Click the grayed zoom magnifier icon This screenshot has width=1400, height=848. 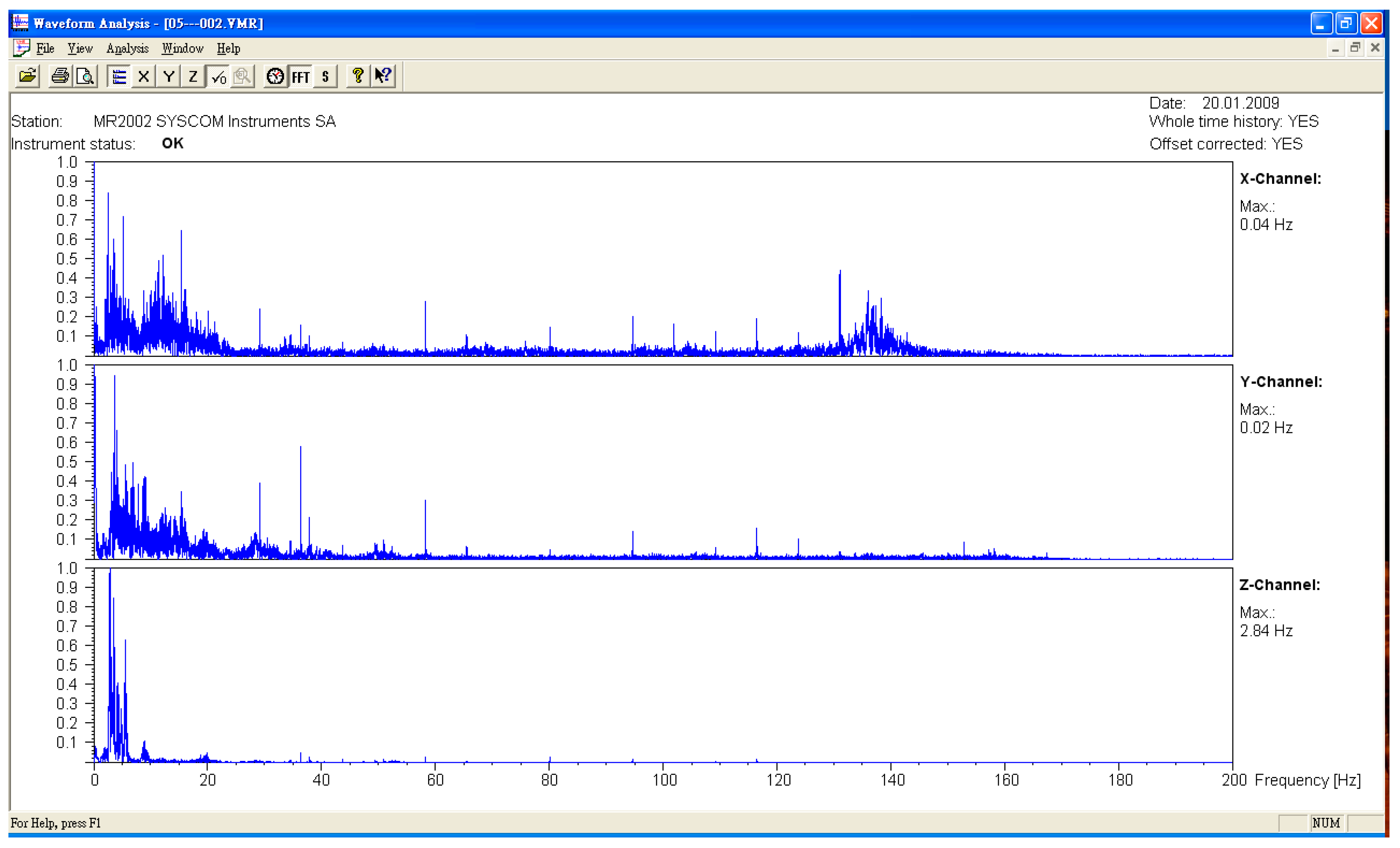[x=243, y=76]
